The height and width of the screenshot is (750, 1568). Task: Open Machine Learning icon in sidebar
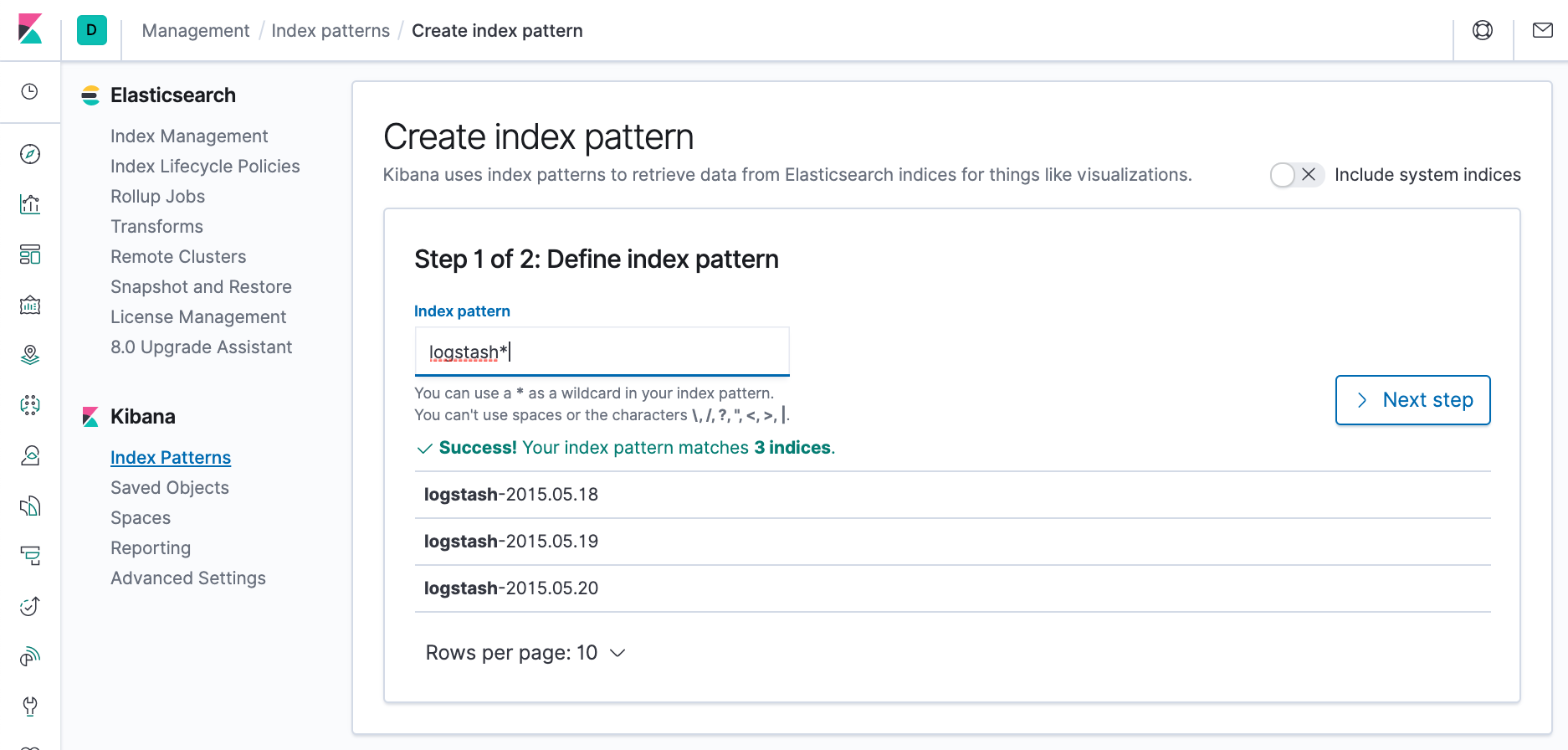click(30, 405)
